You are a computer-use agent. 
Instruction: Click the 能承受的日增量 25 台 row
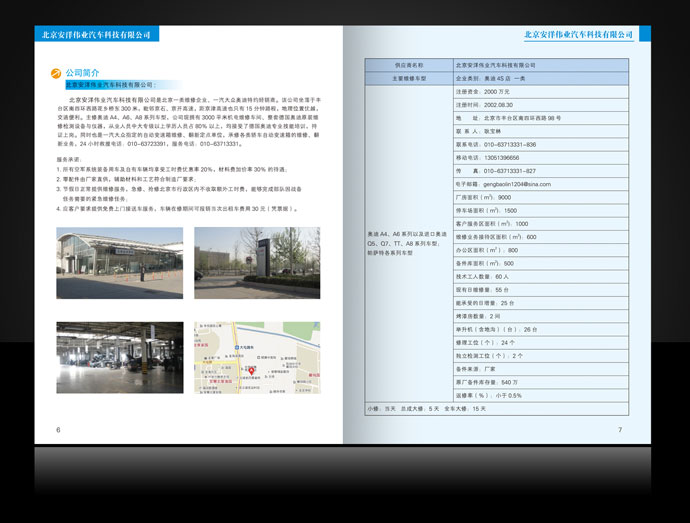pos(541,303)
